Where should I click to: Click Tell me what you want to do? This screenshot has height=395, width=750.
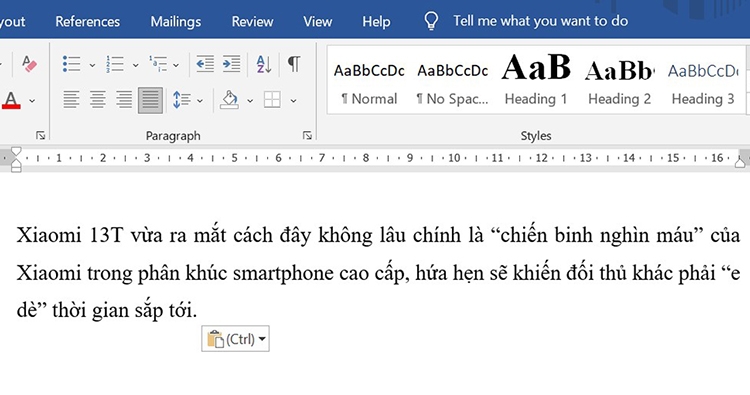(x=540, y=21)
